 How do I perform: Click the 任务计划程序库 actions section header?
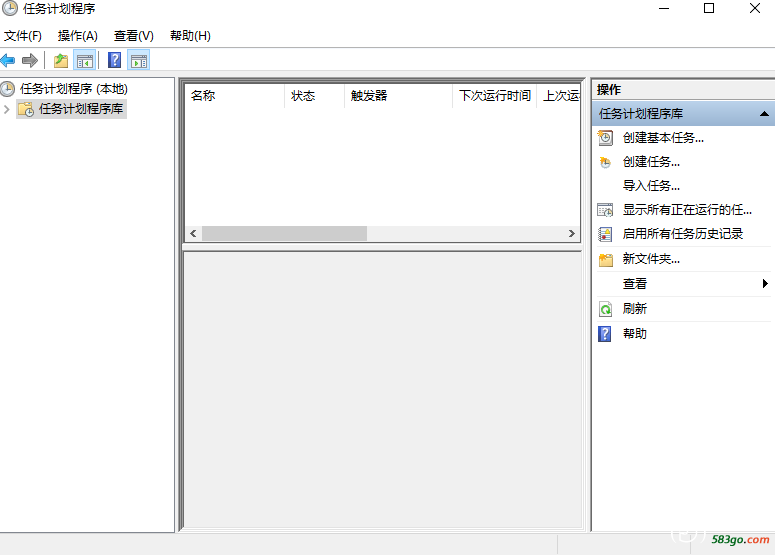point(684,114)
